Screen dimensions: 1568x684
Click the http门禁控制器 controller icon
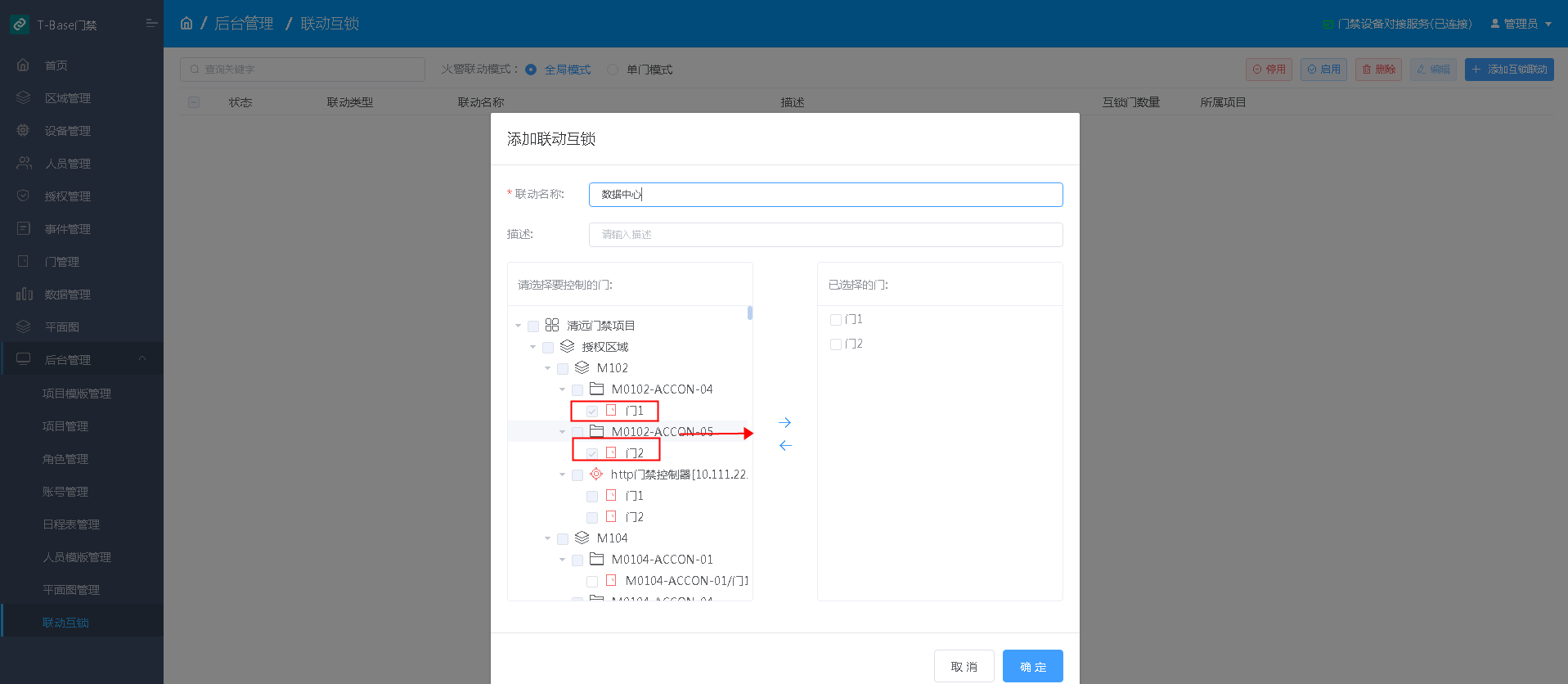(x=596, y=474)
